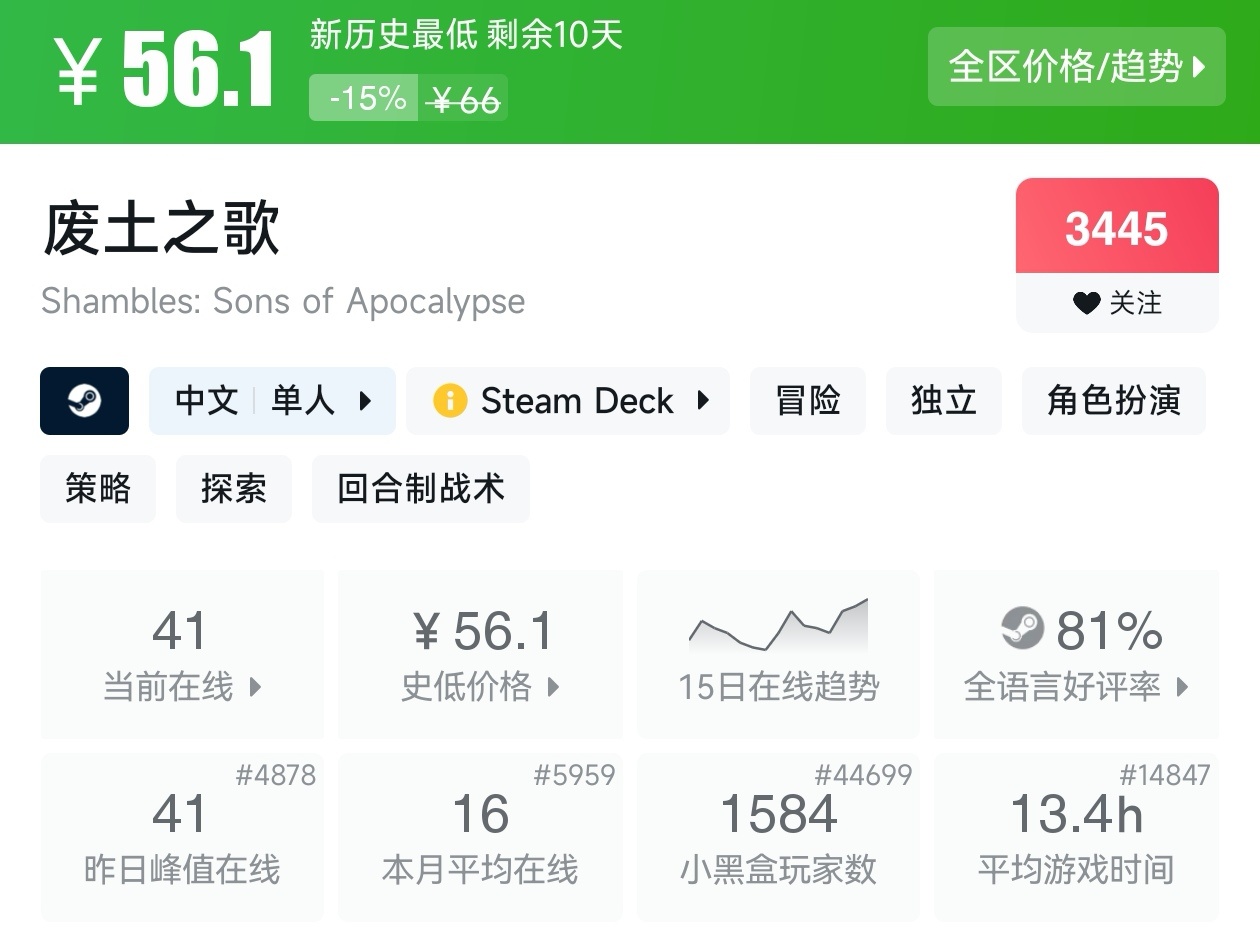
Task: Open all-region price and trend view
Action: [1076, 67]
